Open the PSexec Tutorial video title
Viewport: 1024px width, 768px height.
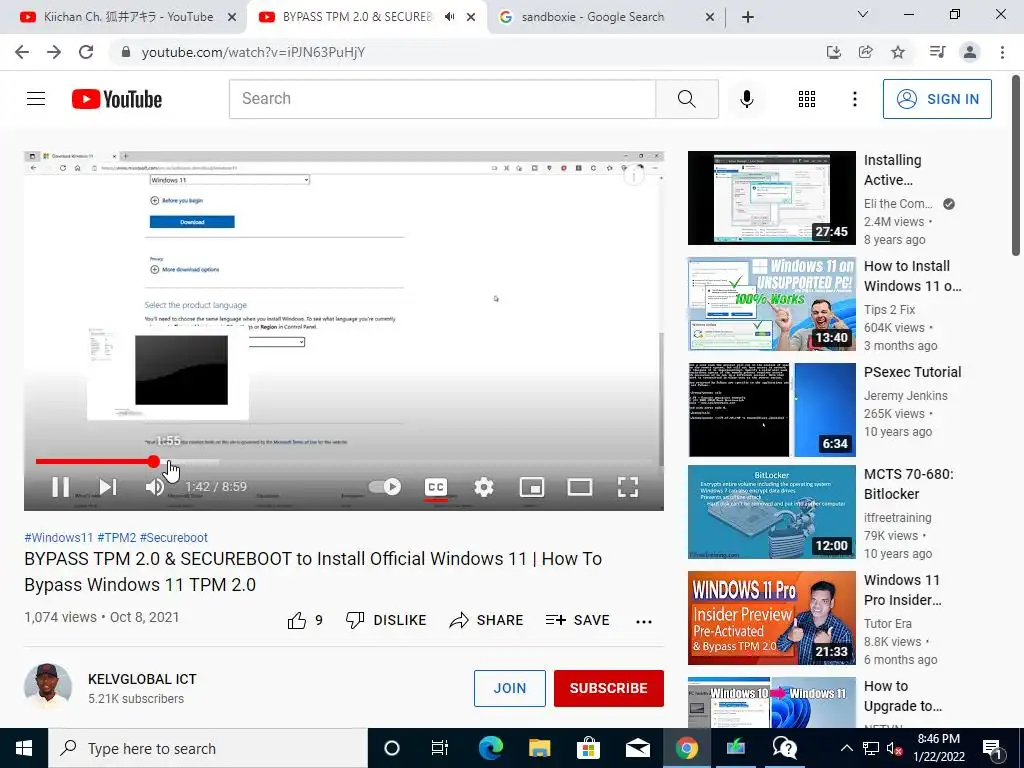click(x=912, y=372)
